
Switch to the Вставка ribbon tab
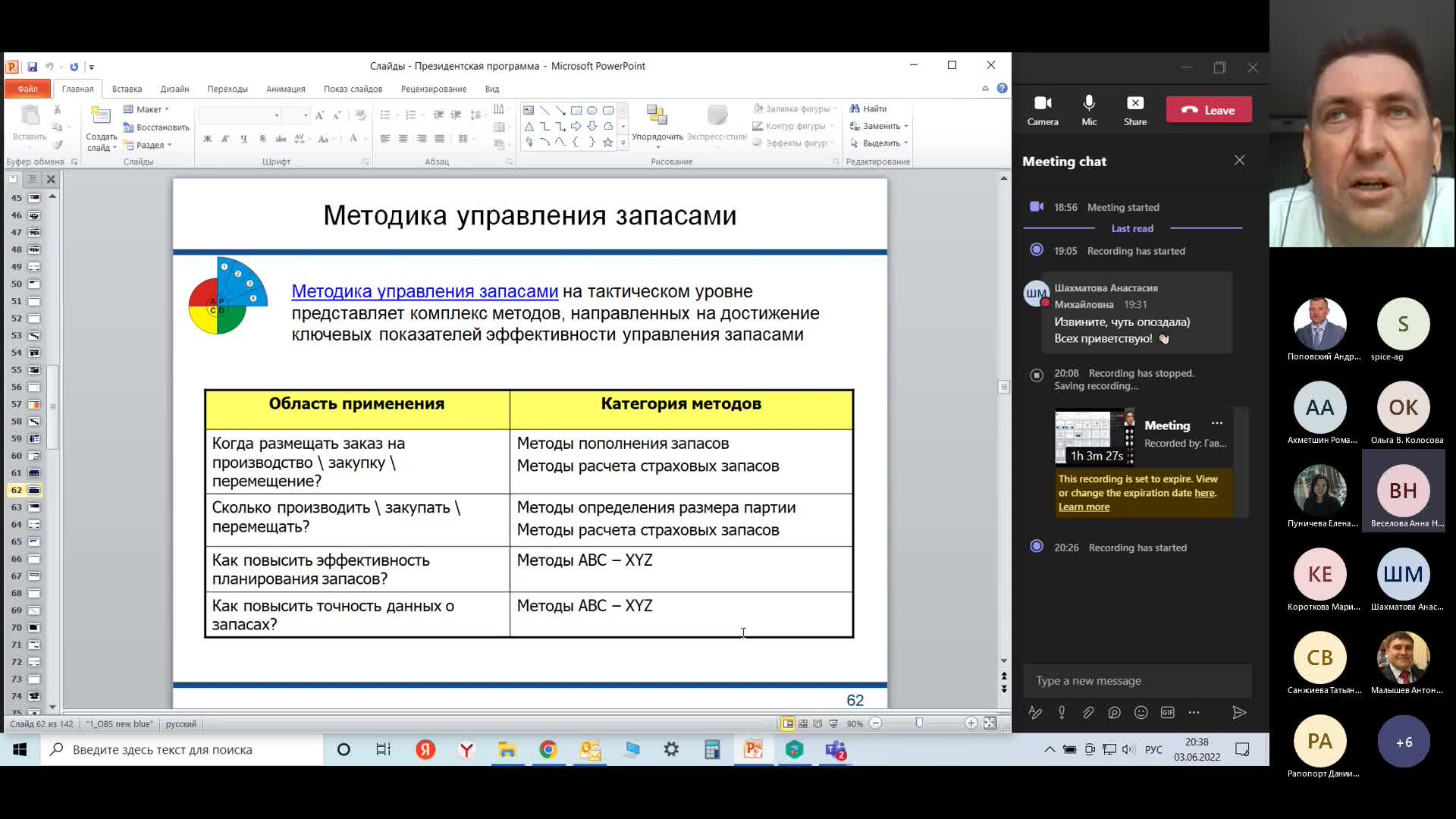click(x=127, y=89)
